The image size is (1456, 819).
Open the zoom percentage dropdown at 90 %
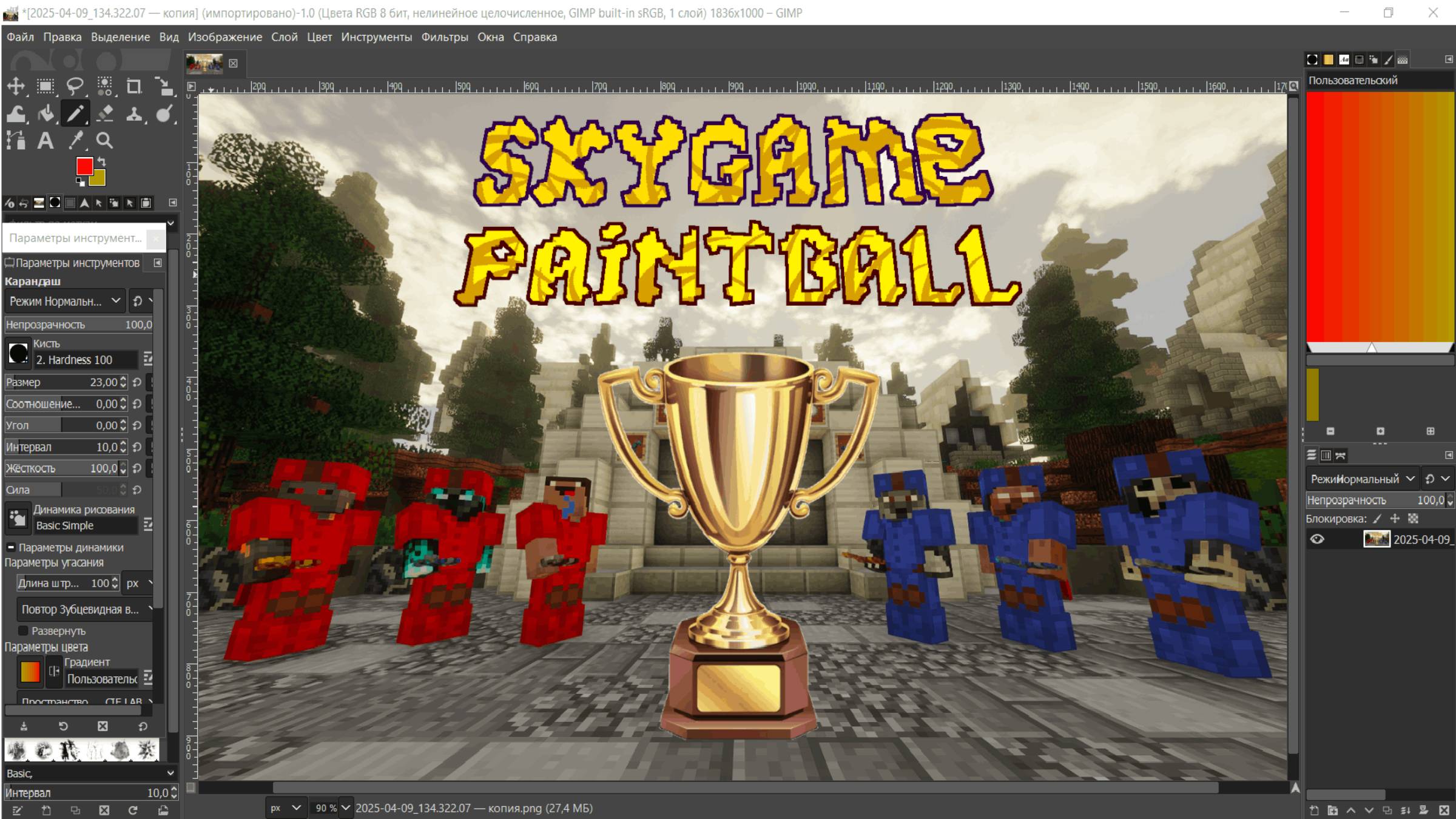(346, 808)
